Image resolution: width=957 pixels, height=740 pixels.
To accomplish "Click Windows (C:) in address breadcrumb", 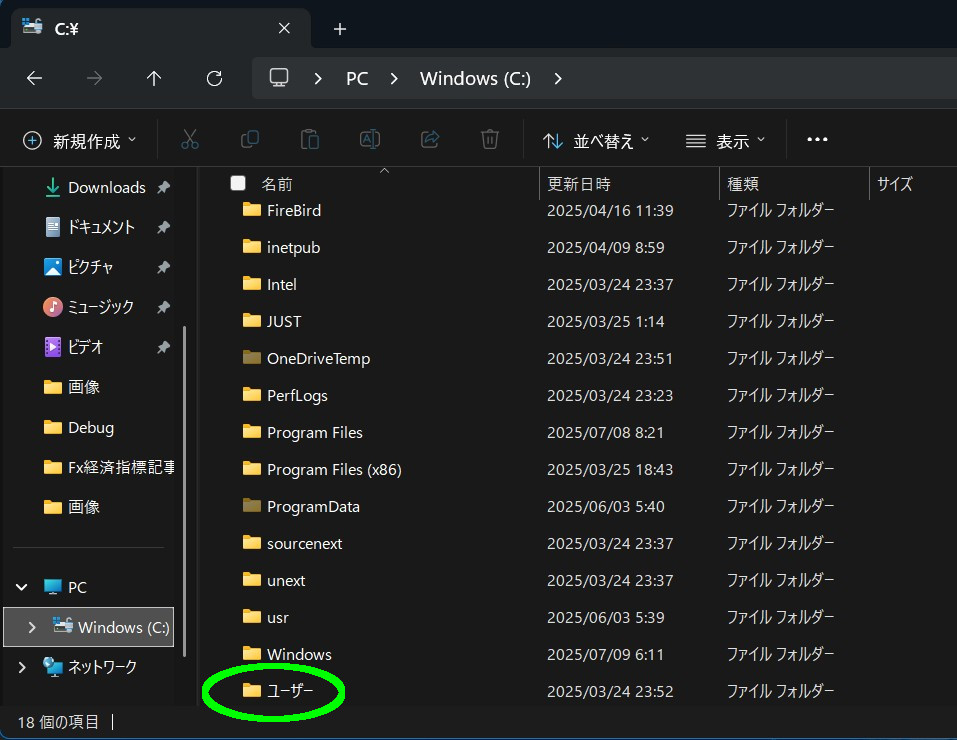I will [475, 78].
